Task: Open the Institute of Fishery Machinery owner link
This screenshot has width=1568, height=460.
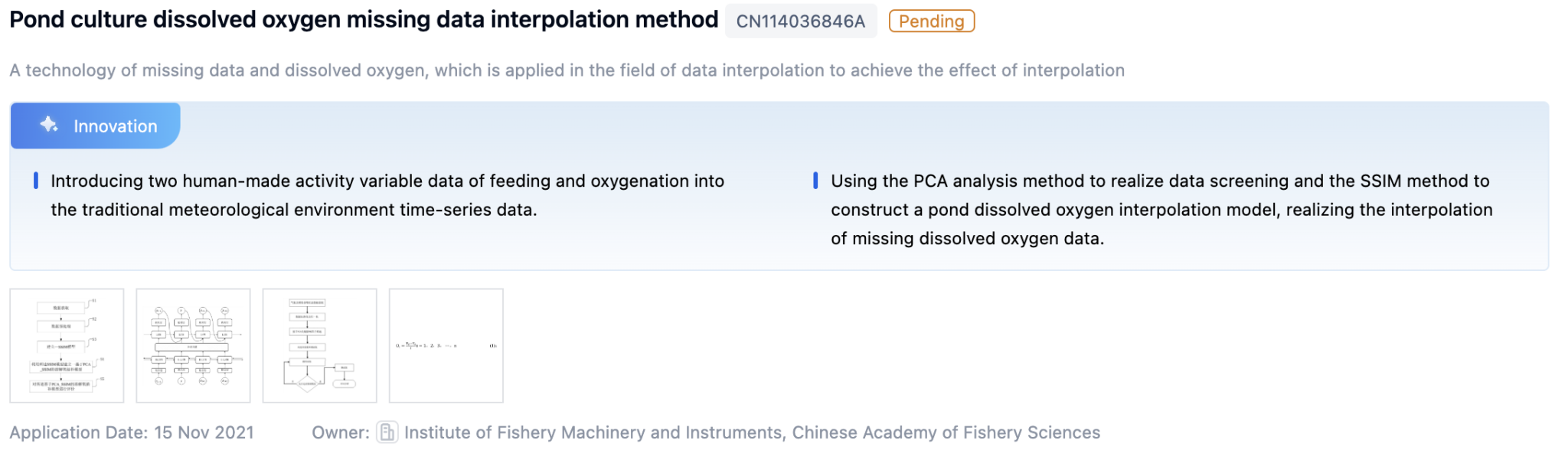Action: point(593,432)
